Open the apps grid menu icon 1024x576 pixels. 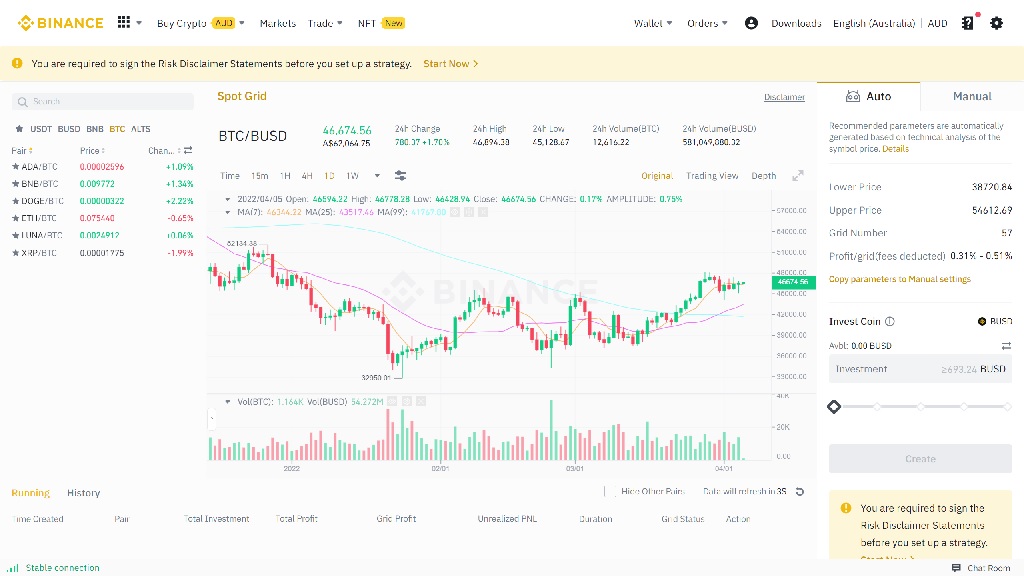click(x=123, y=22)
